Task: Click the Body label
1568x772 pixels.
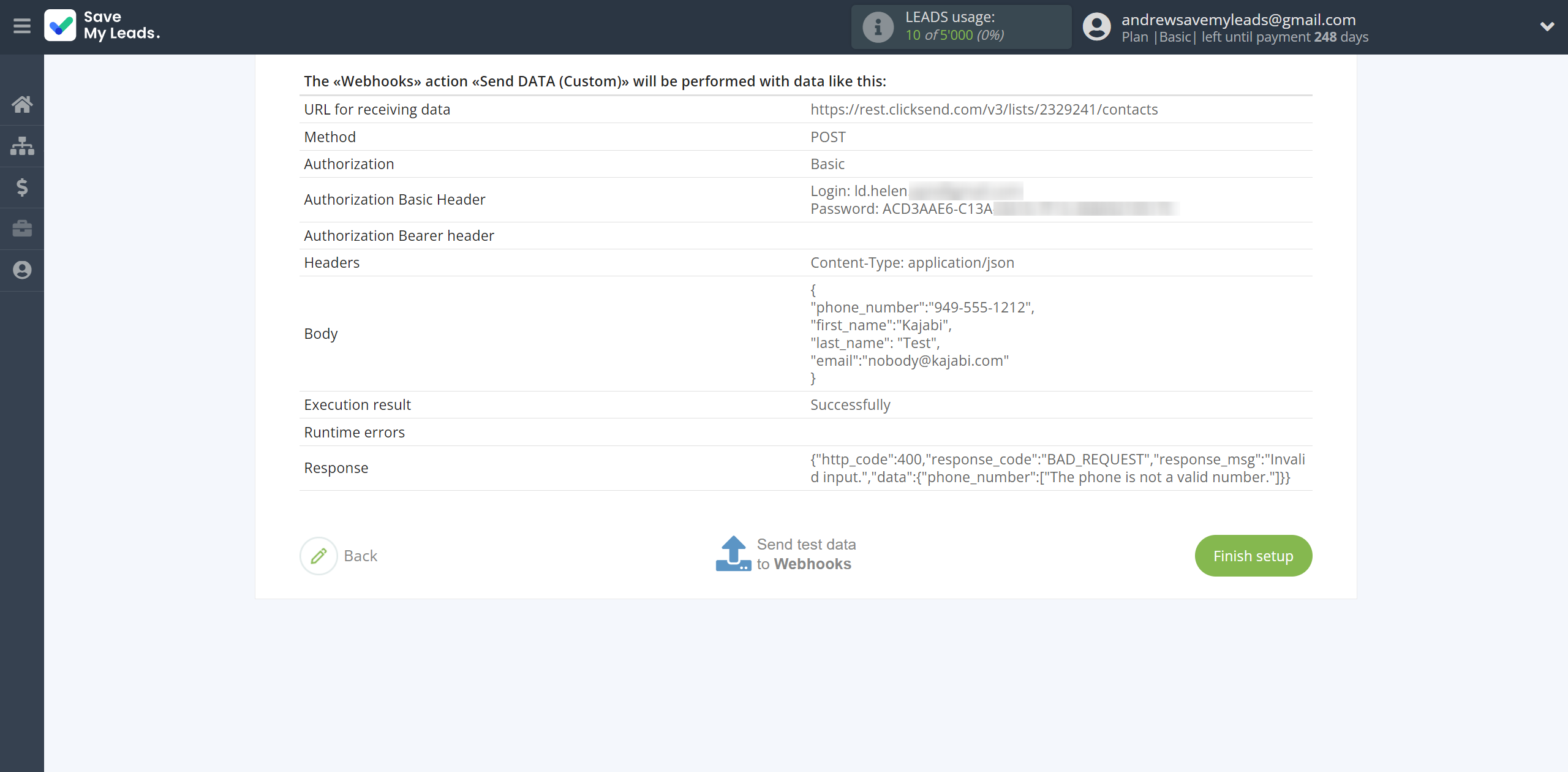Action: (320, 333)
